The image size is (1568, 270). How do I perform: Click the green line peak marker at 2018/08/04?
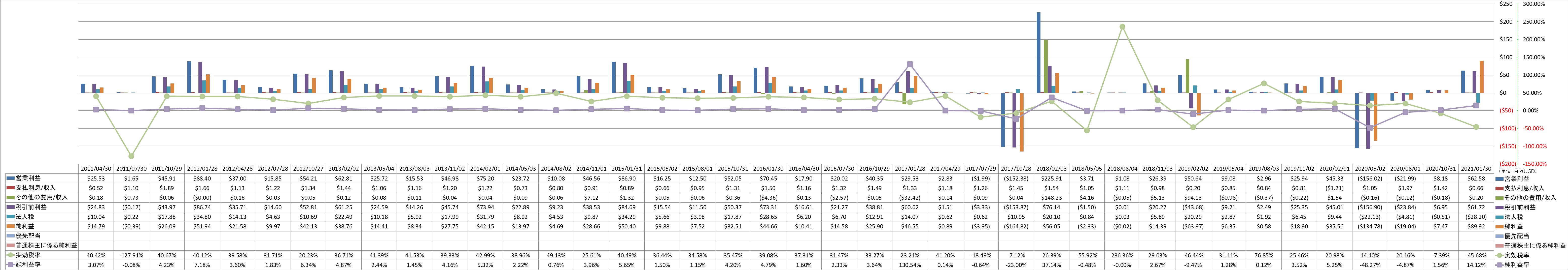click(1123, 27)
